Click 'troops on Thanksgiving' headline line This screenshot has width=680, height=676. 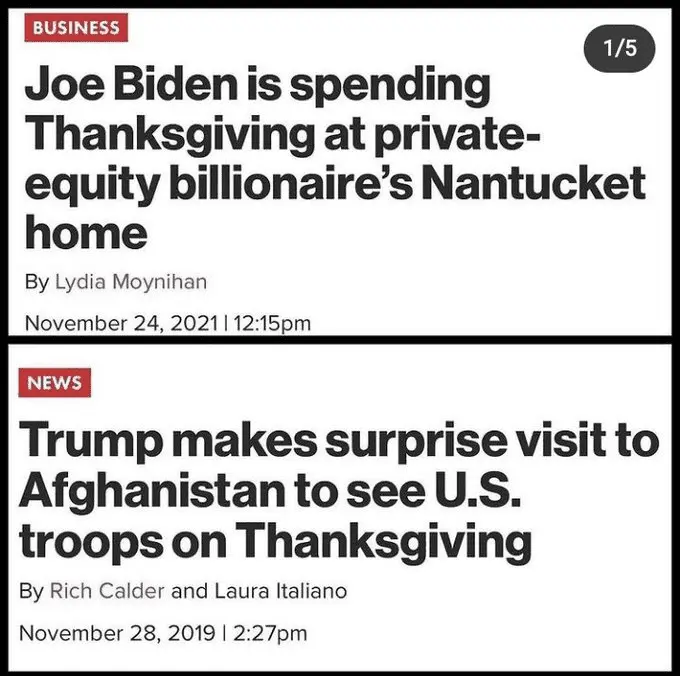click(275, 541)
